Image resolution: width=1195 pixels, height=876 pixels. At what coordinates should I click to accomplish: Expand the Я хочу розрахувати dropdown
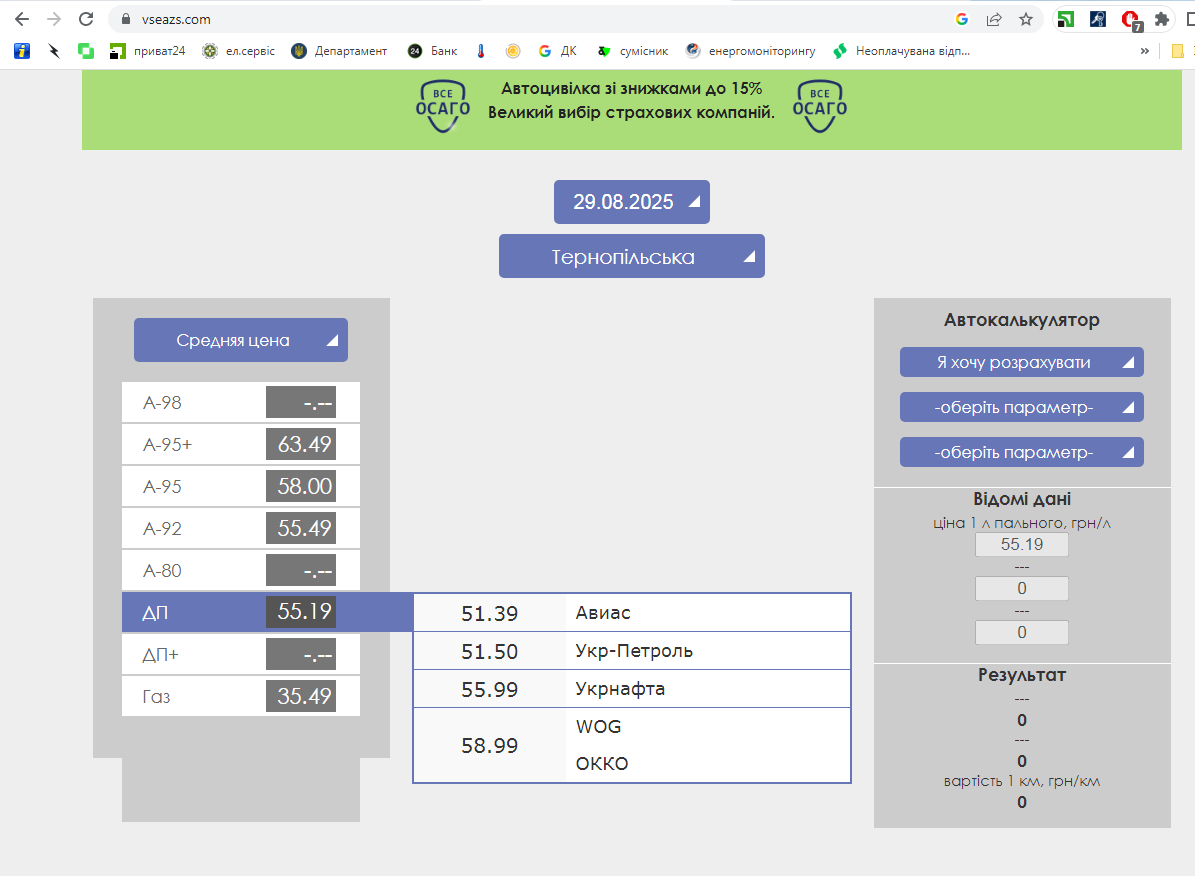1021,362
